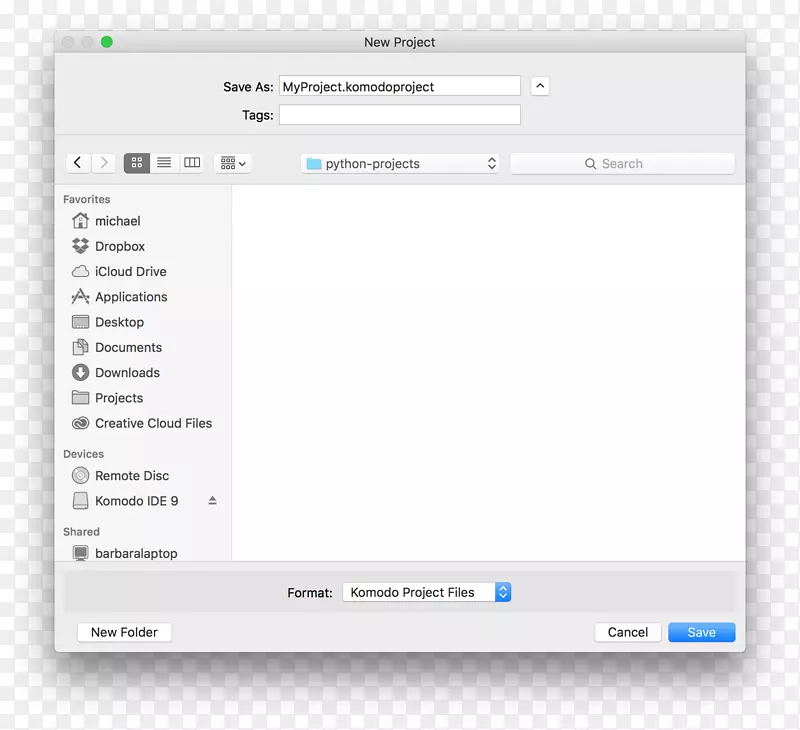This screenshot has height=730, width=800.
Task: Click the Downloads arrow circle icon
Action: [x=80, y=372]
